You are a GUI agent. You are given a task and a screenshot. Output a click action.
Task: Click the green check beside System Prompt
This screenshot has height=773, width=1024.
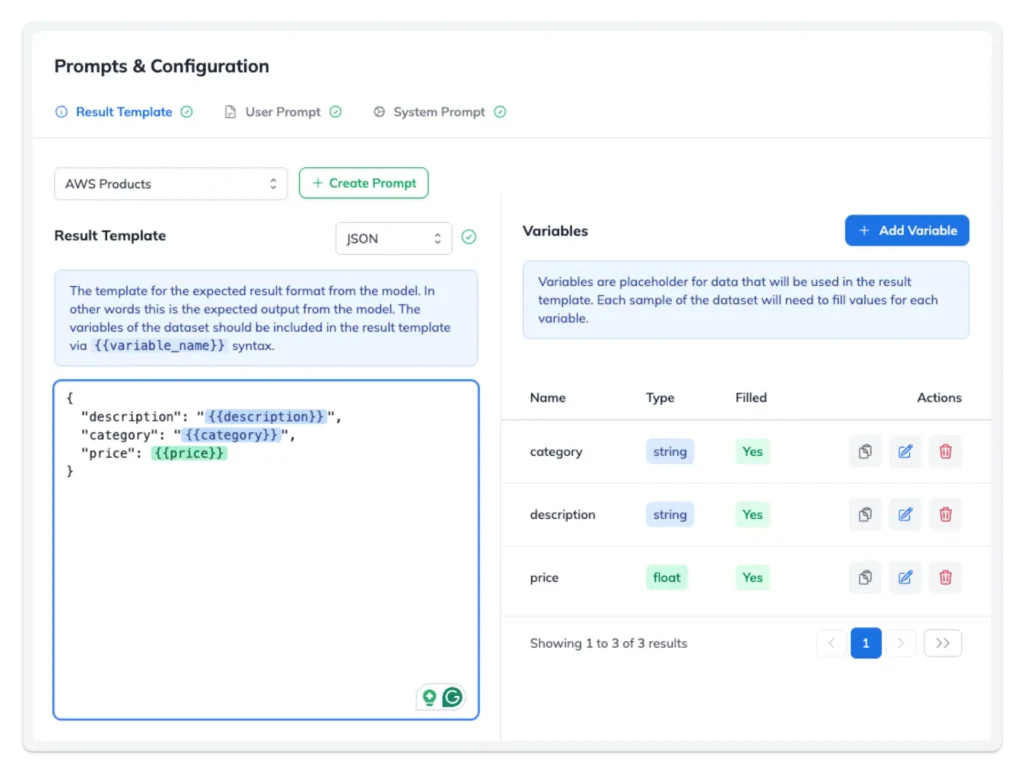tap(500, 111)
